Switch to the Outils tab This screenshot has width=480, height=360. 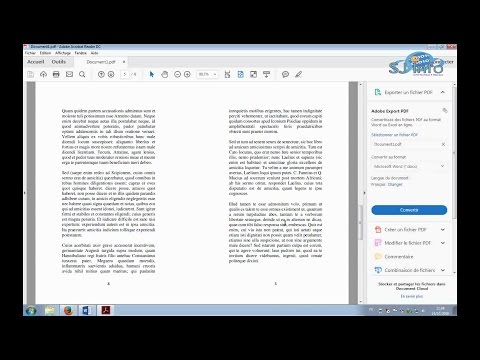click(59, 62)
